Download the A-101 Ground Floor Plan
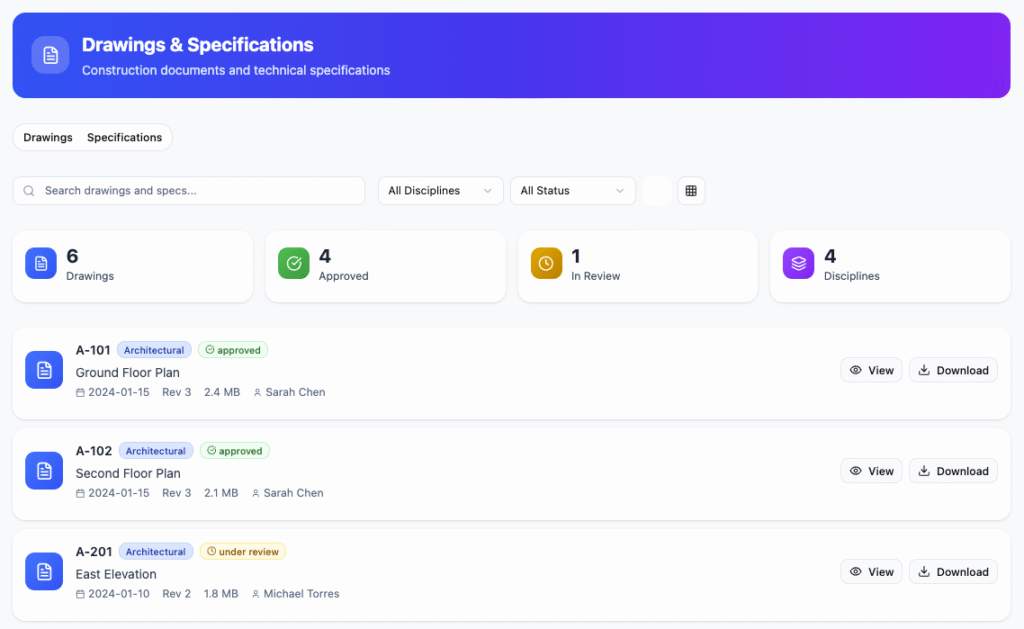This screenshot has height=629, width=1024. (953, 370)
